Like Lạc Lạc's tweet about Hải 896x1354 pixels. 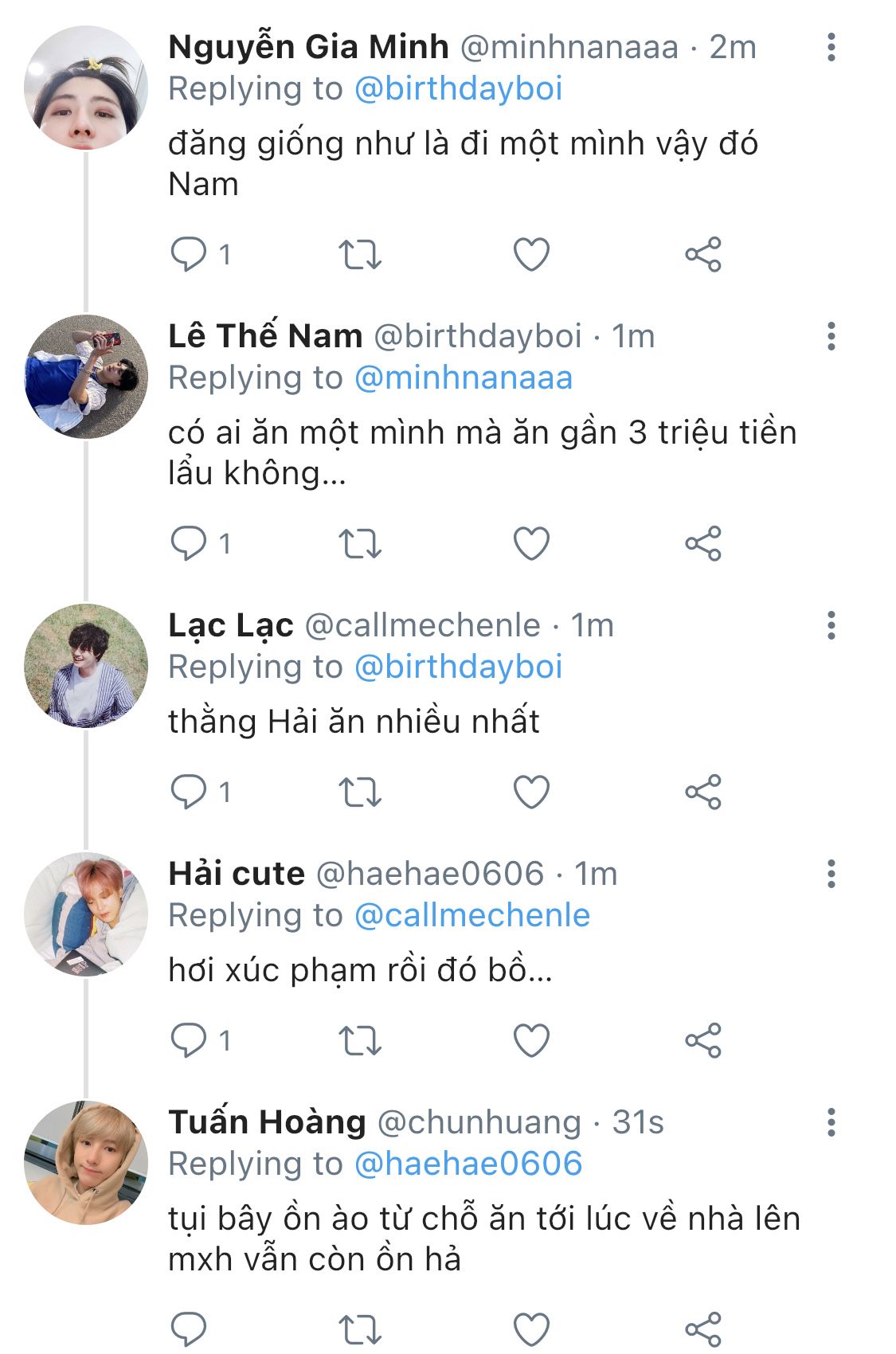click(531, 792)
